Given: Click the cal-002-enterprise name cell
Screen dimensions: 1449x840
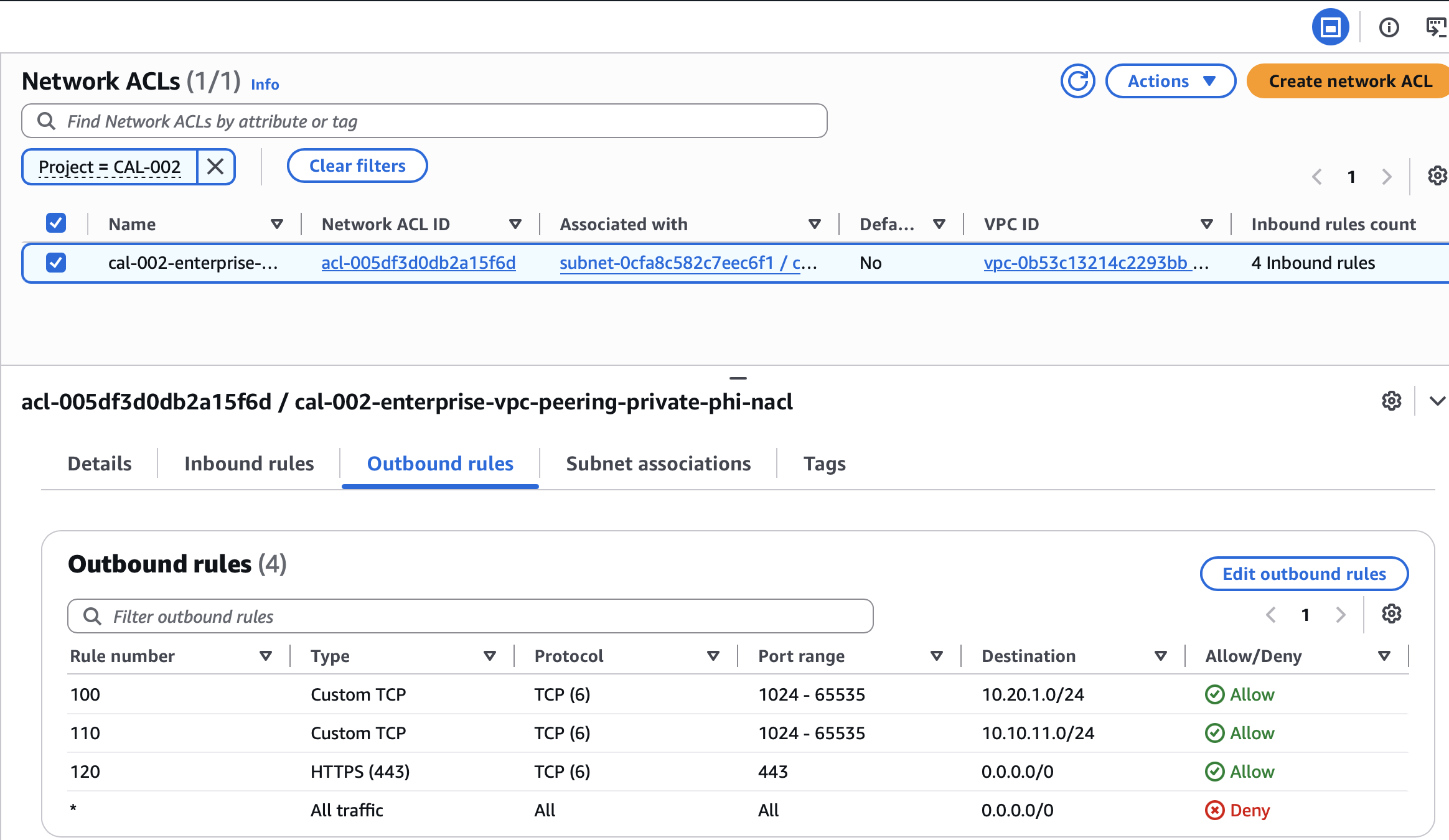Looking at the screenshot, I should (193, 263).
